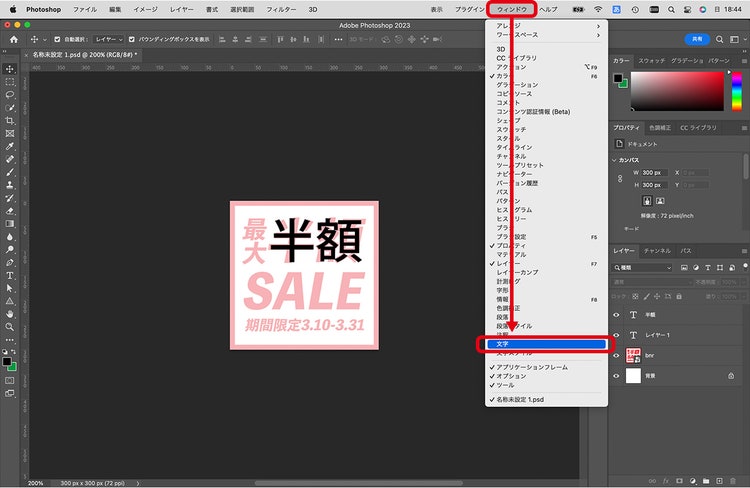Viewport: 750px width, 488px height.
Task: Filter layers by type layers icon
Action: (708, 268)
